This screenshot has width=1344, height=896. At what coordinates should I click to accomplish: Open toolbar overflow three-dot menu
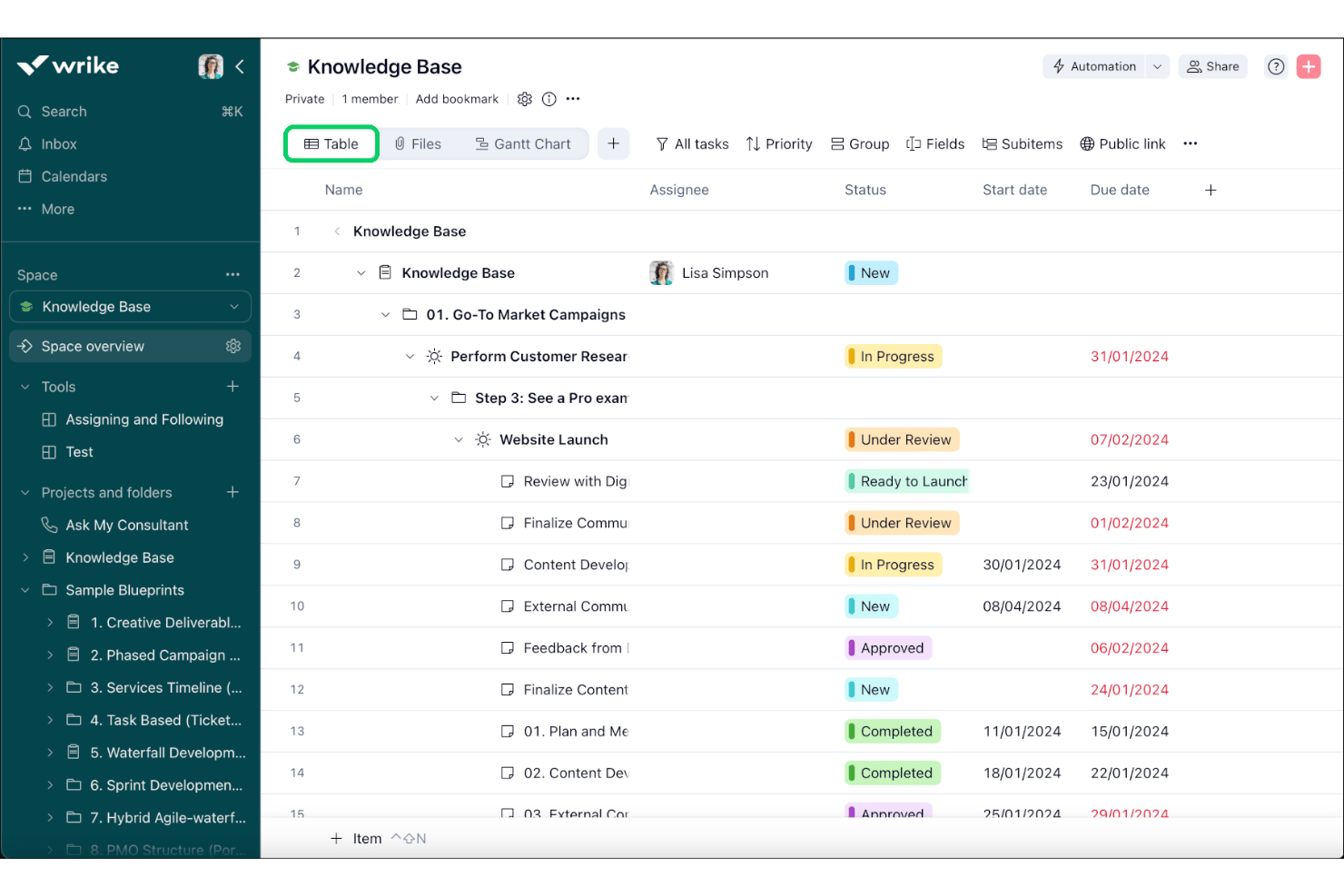1191,143
